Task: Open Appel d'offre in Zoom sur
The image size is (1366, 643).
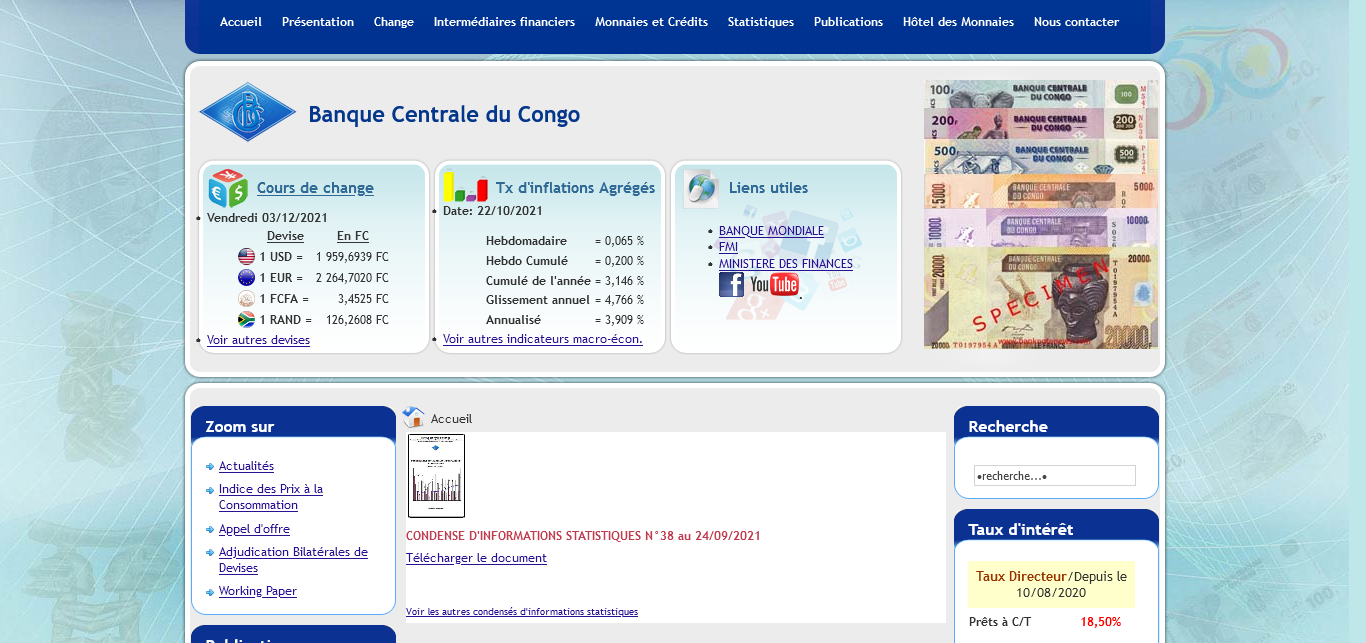Action: tap(254, 529)
